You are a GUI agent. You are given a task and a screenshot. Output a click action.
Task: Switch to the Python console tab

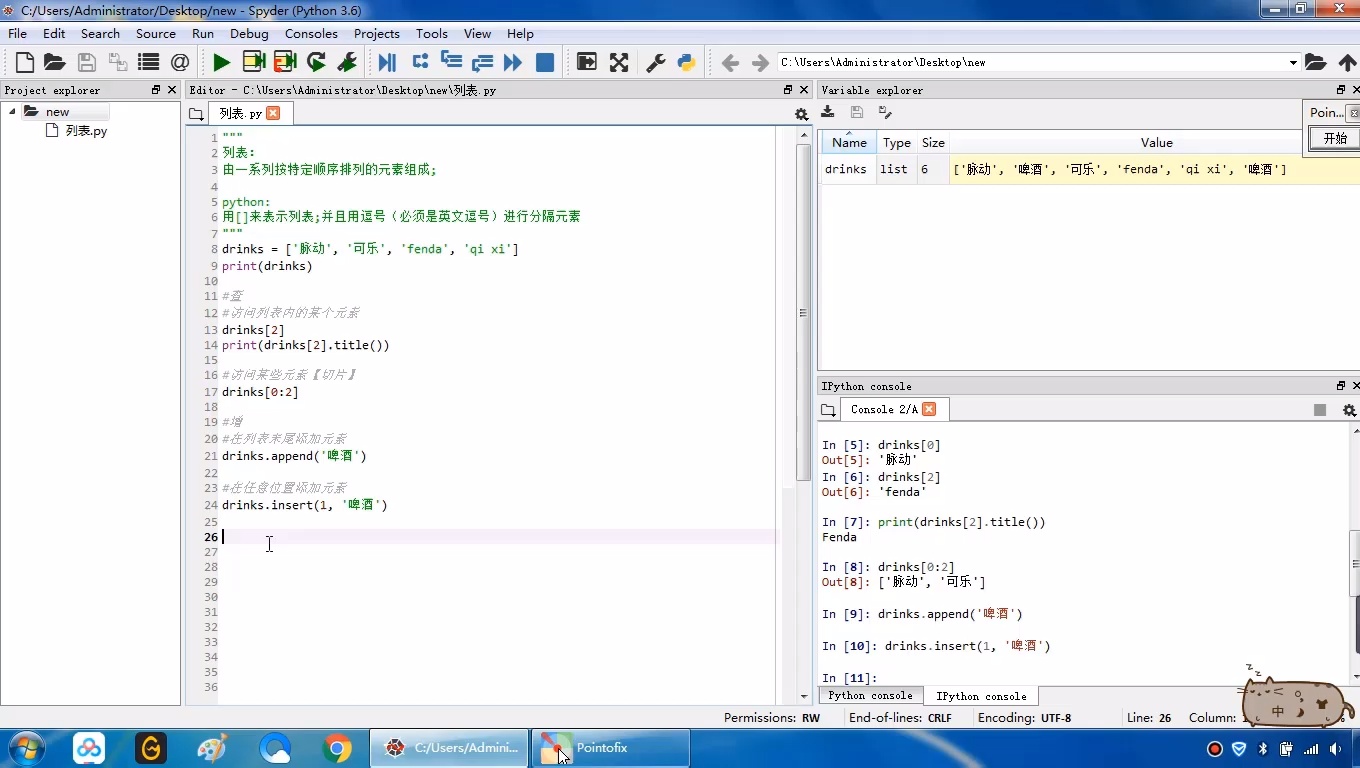[869, 696]
